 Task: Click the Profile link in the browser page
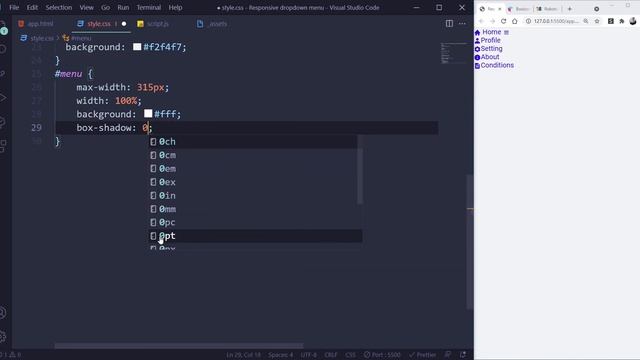coord(490,40)
